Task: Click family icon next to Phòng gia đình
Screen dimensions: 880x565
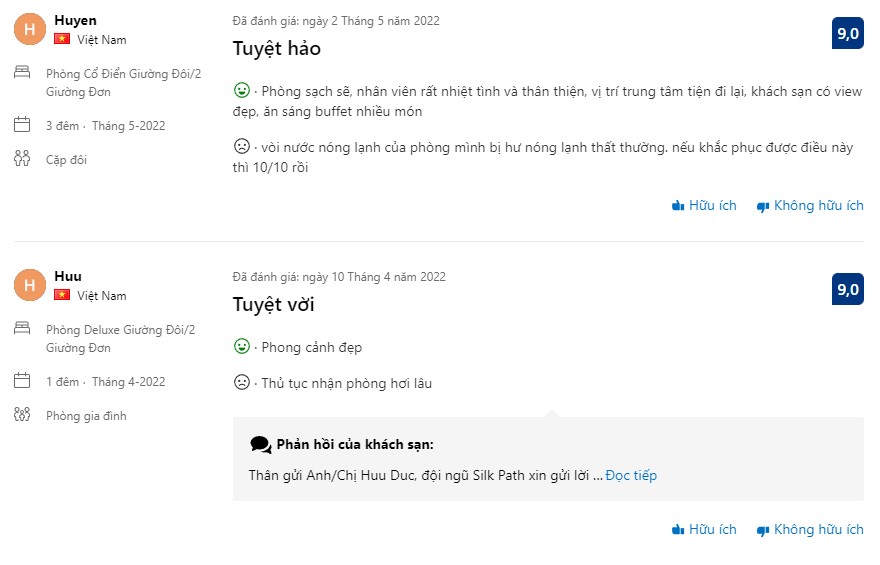Action: 22,414
